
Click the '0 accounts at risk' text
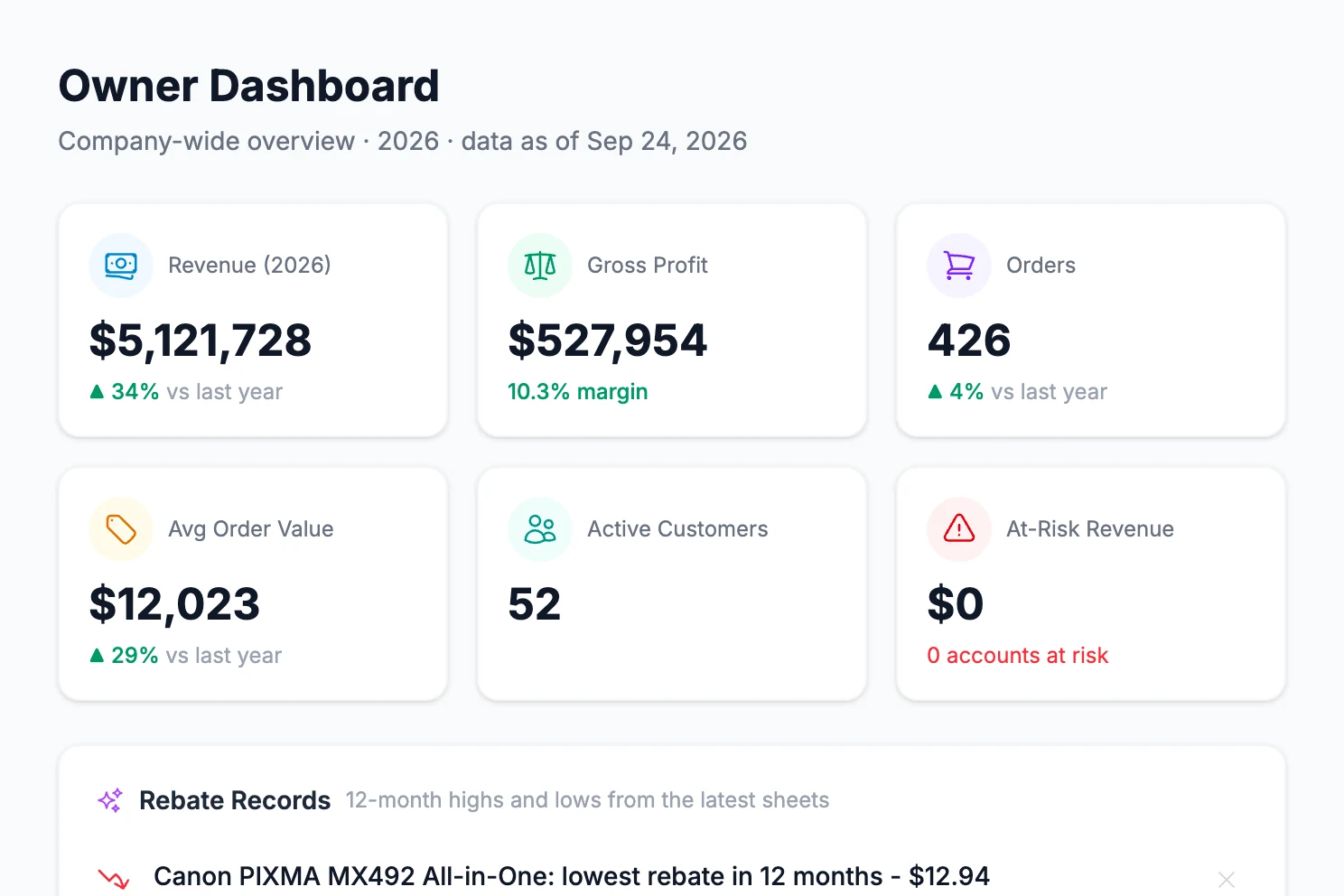(1018, 656)
